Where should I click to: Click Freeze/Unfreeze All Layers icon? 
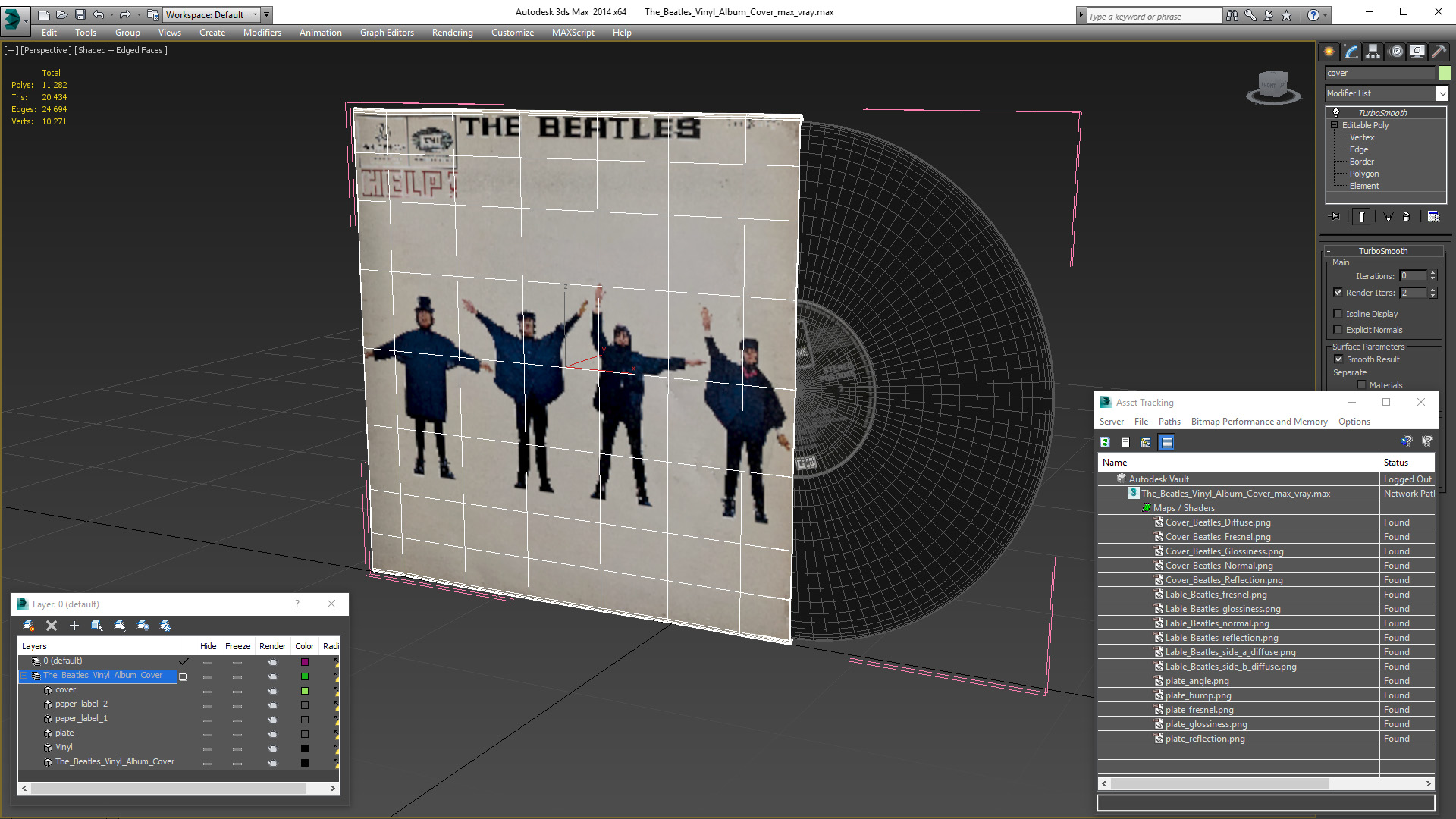pos(165,626)
